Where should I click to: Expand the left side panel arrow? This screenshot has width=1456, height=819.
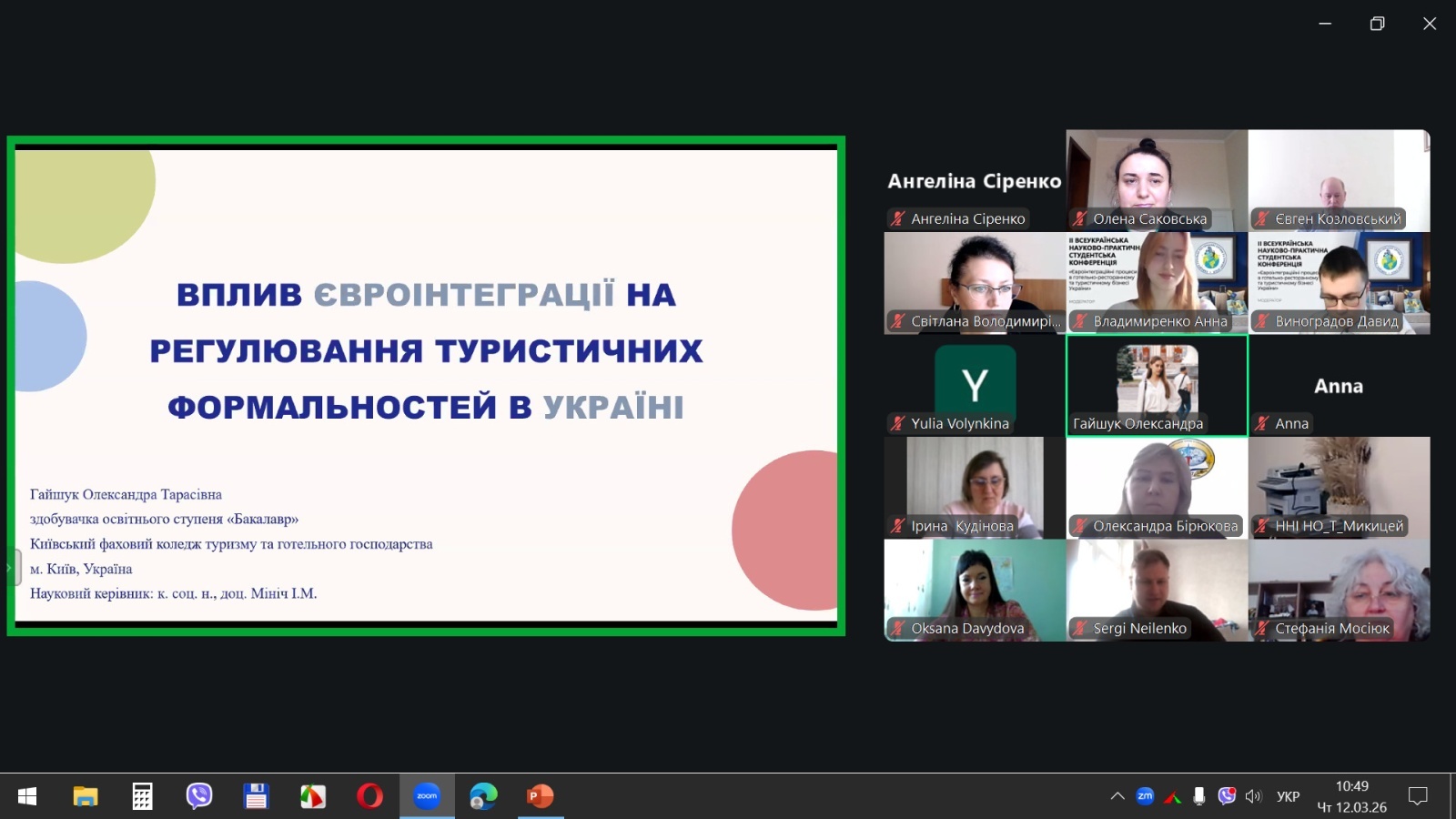pyautogui.click(x=10, y=567)
